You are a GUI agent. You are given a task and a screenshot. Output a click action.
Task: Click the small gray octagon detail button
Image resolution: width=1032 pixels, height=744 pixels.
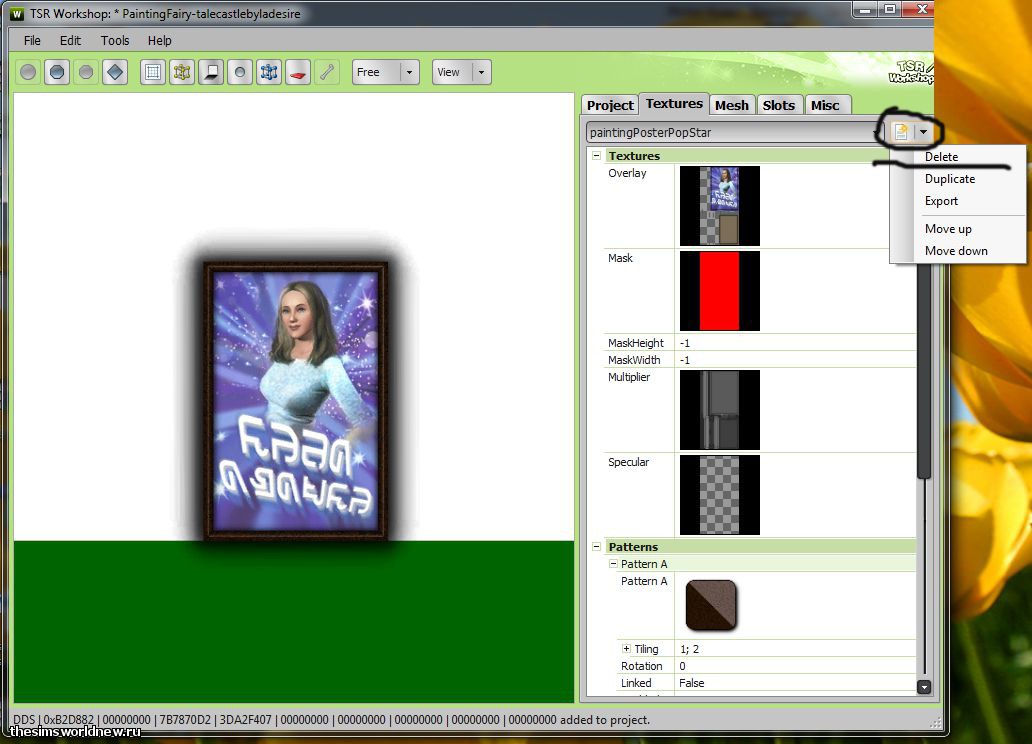pos(86,72)
